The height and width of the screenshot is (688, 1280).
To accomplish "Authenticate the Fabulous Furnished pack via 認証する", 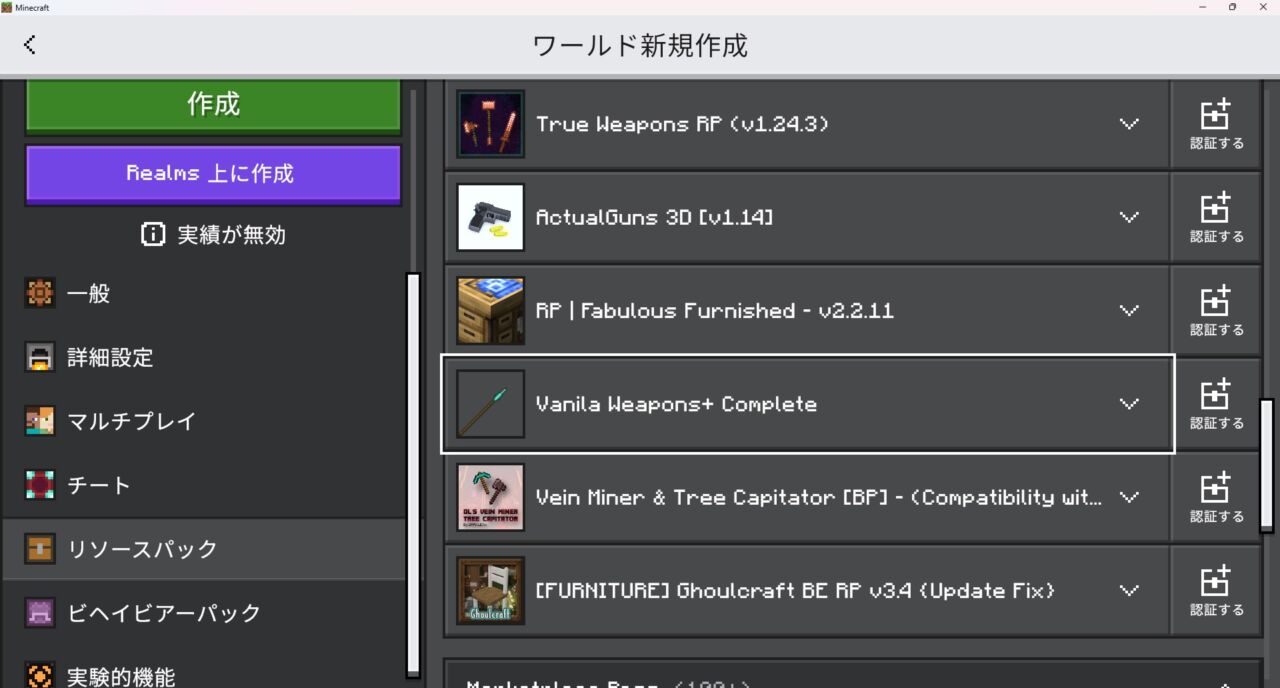I will pyautogui.click(x=1216, y=310).
